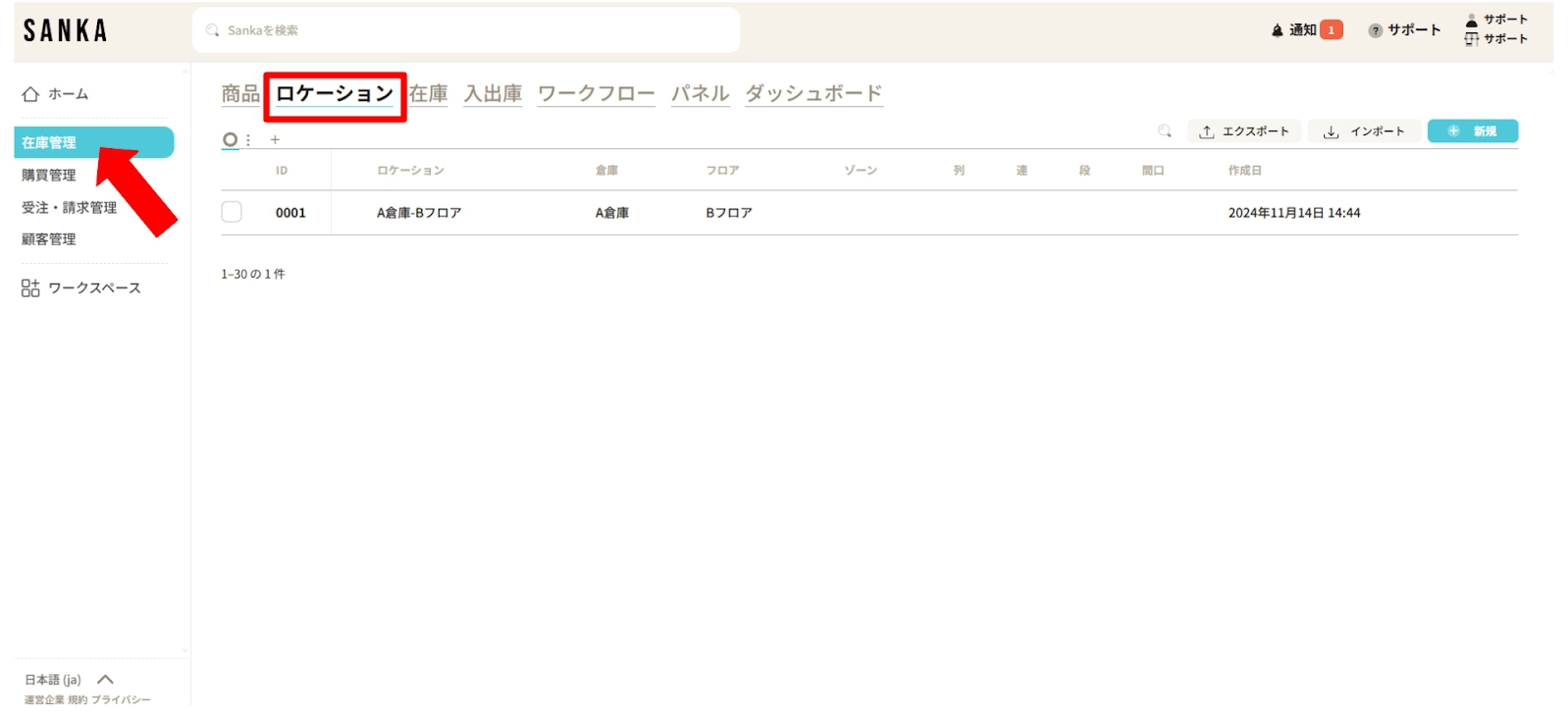Open notifications via the bell icon

click(x=1277, y=30)
